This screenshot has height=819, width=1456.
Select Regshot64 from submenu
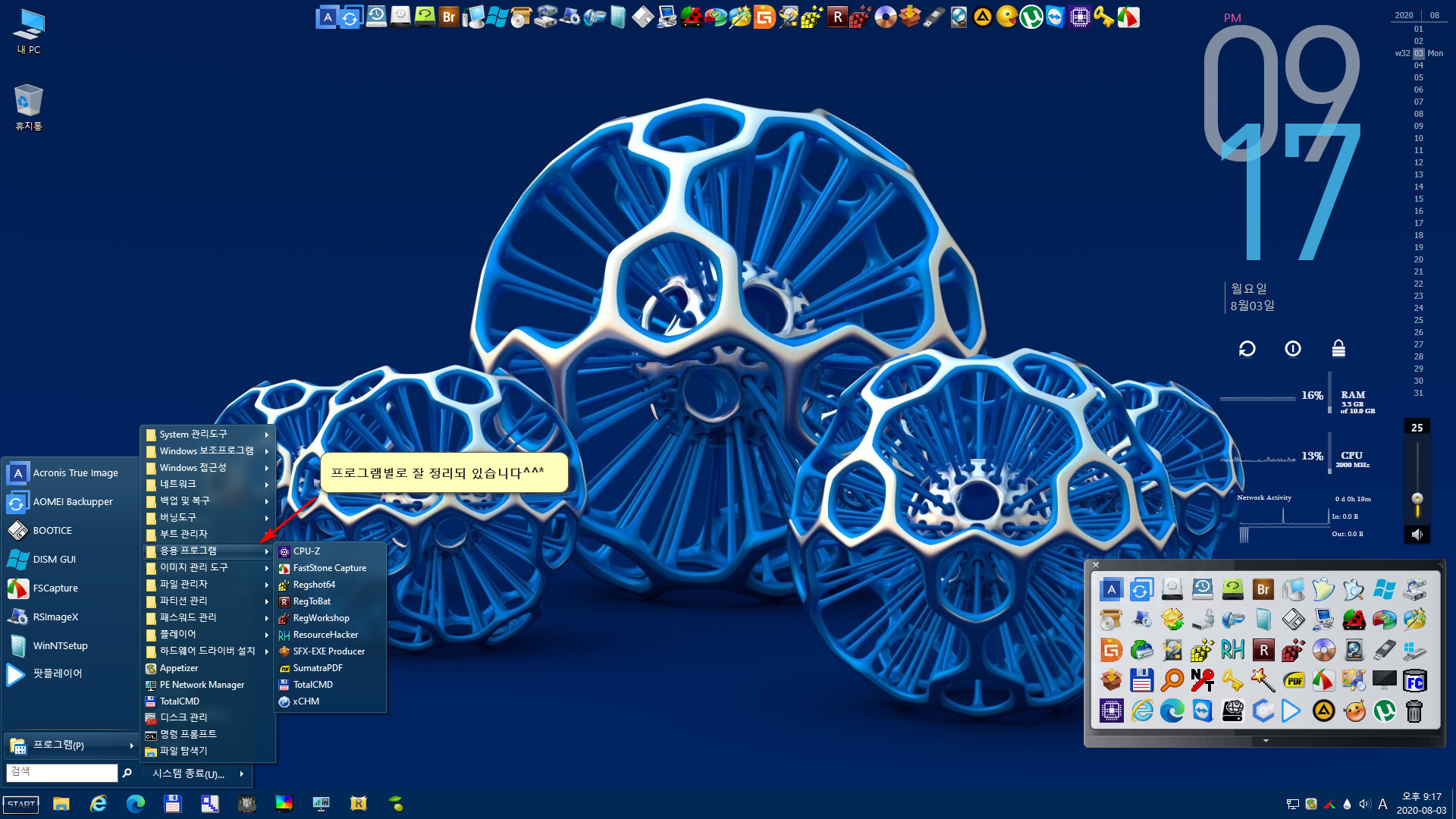330,585
